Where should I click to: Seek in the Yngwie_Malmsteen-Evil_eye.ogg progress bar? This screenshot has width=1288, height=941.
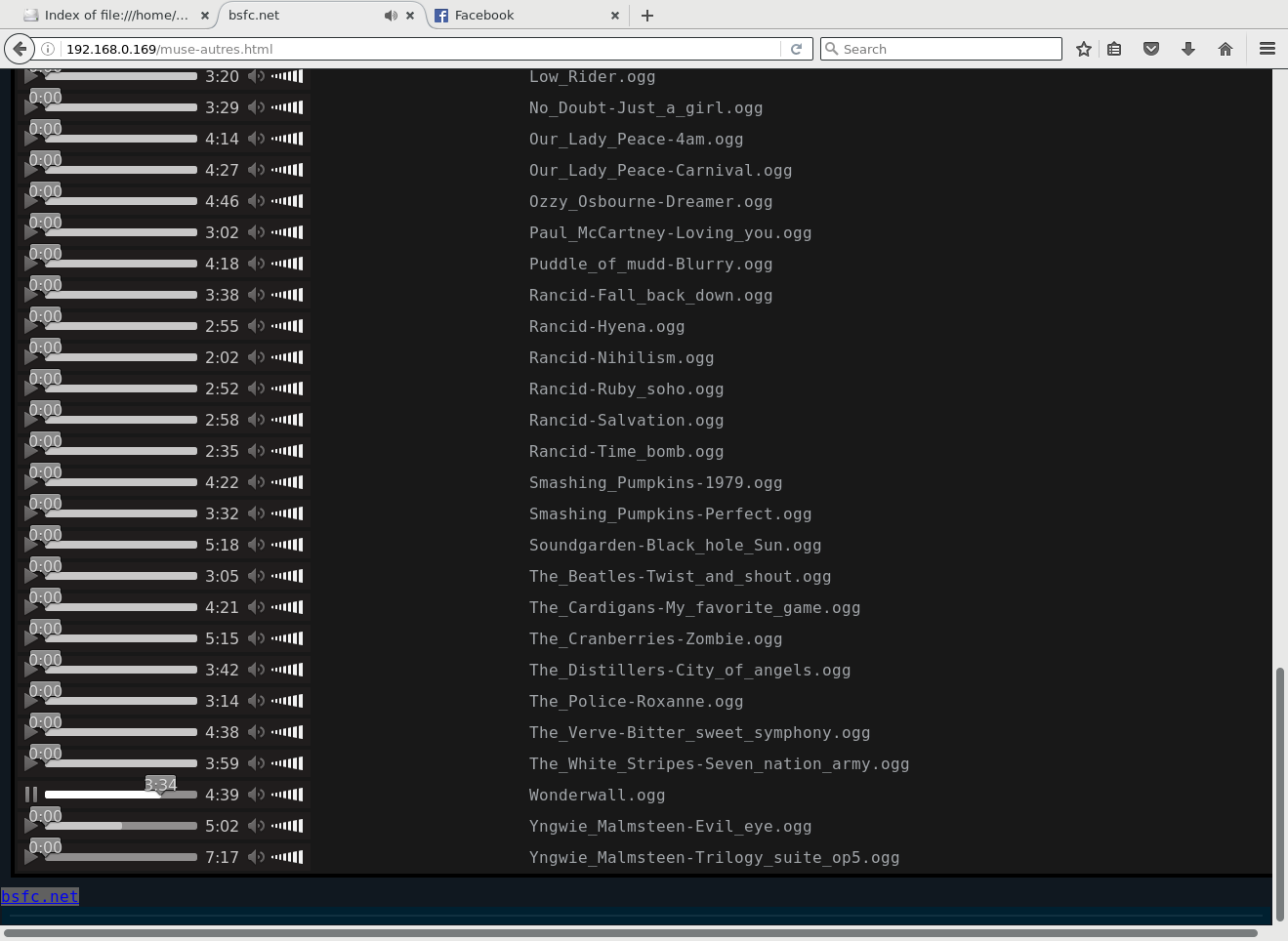click(121, 826)
